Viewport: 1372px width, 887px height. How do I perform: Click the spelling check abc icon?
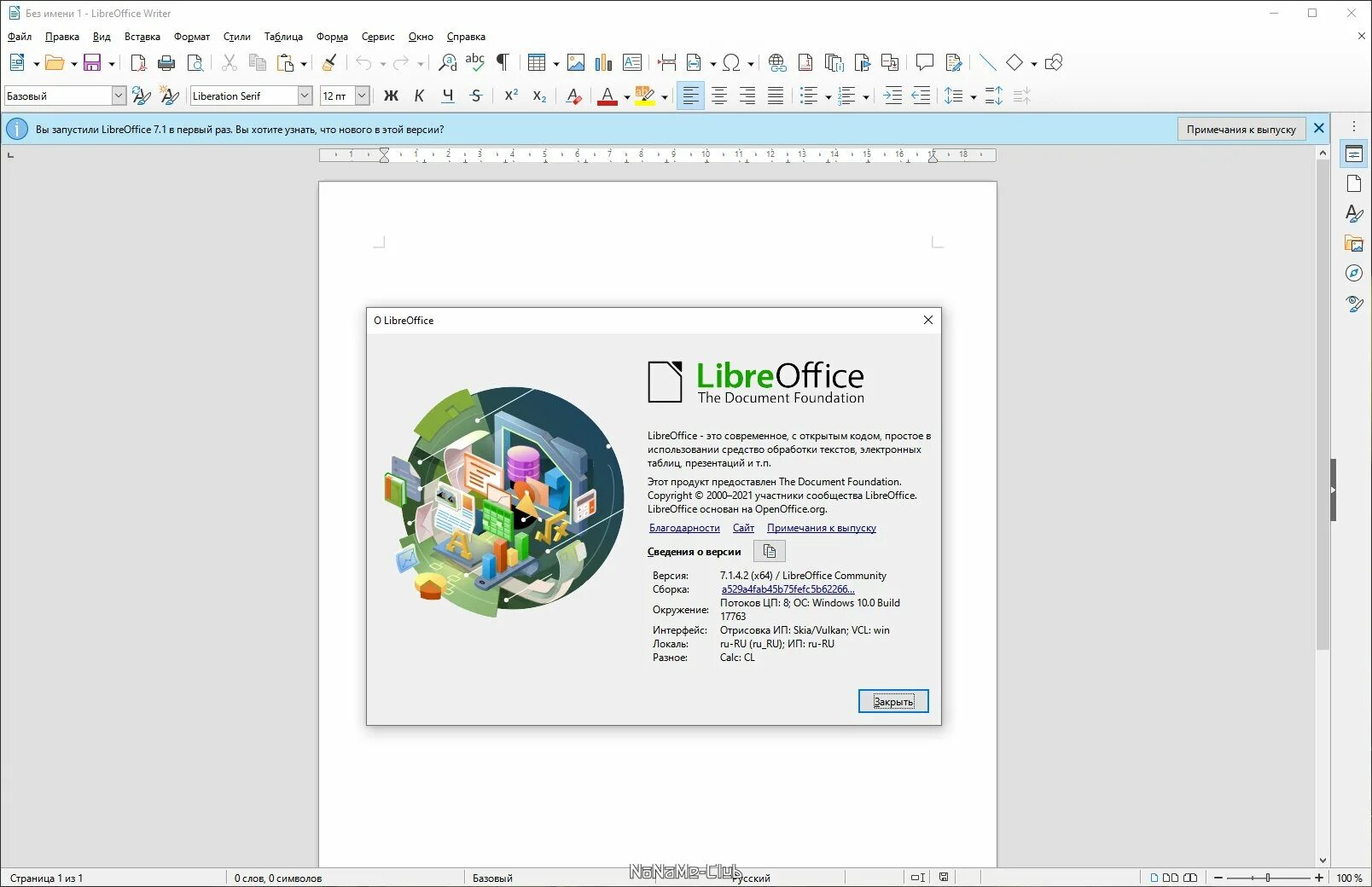(475, 62)
